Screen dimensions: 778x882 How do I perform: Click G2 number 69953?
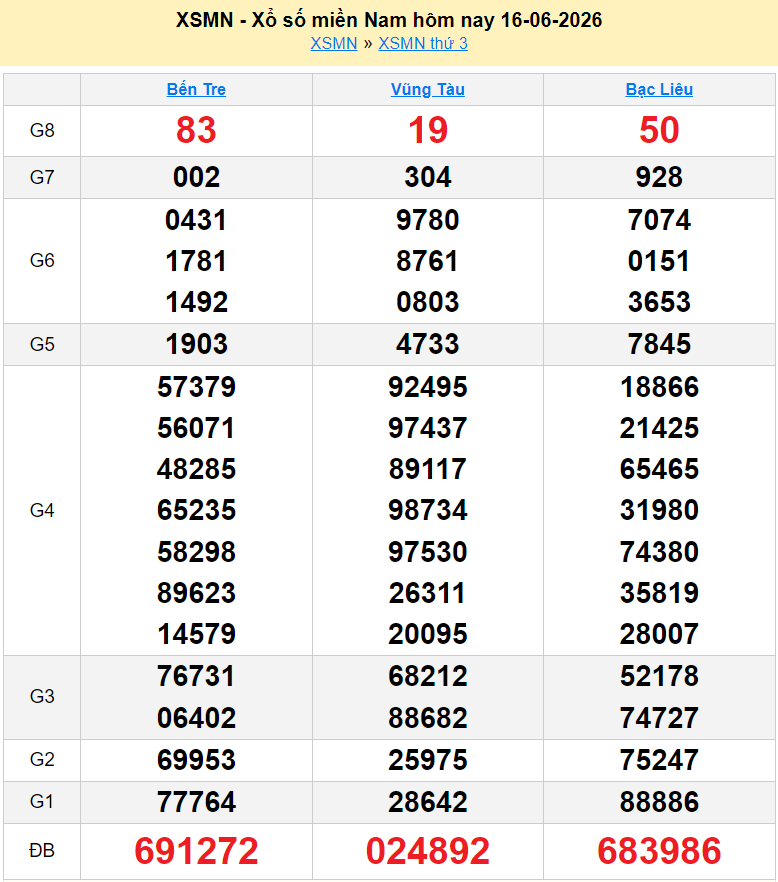tap(196, 760)
